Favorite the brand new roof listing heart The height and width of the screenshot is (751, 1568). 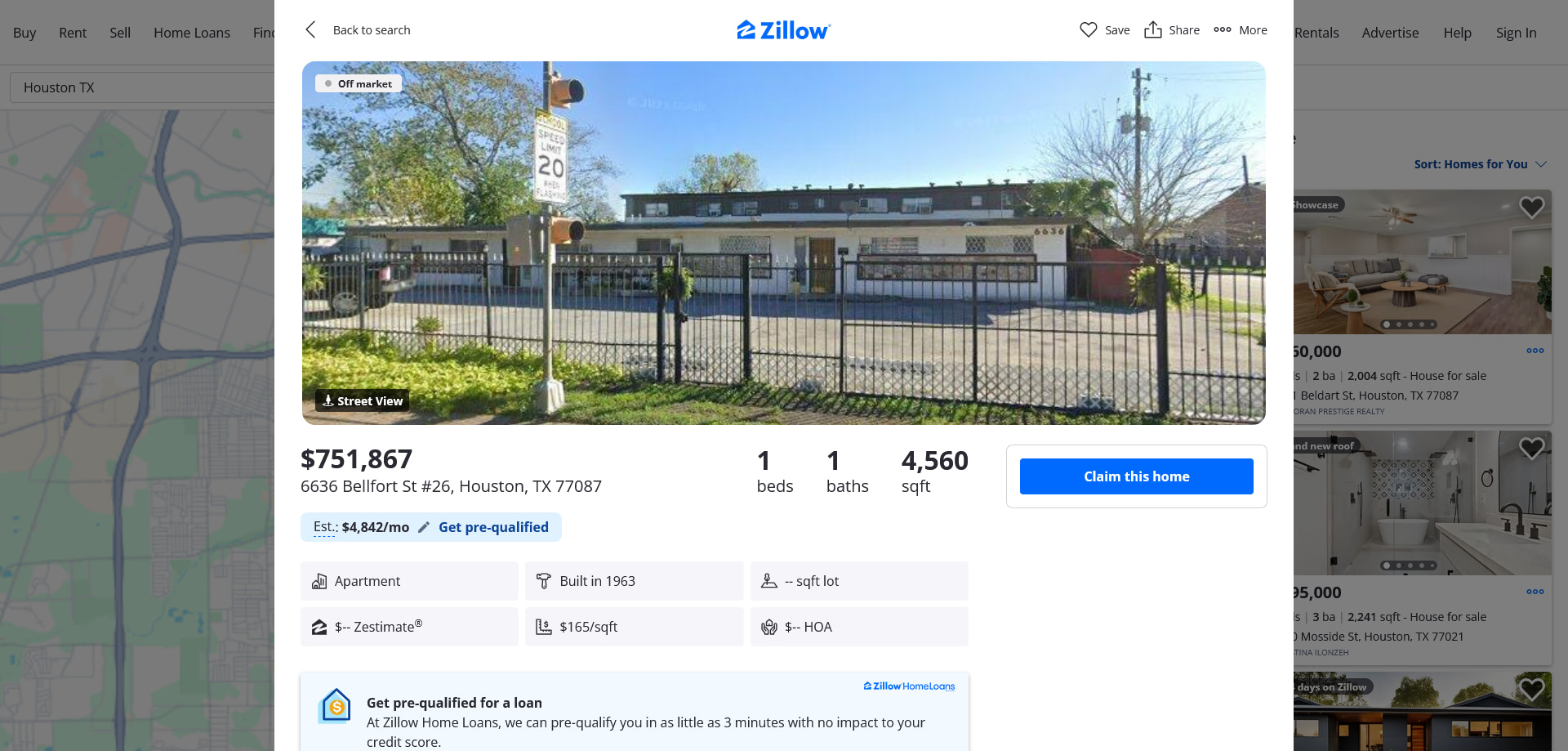point(1531,449)
